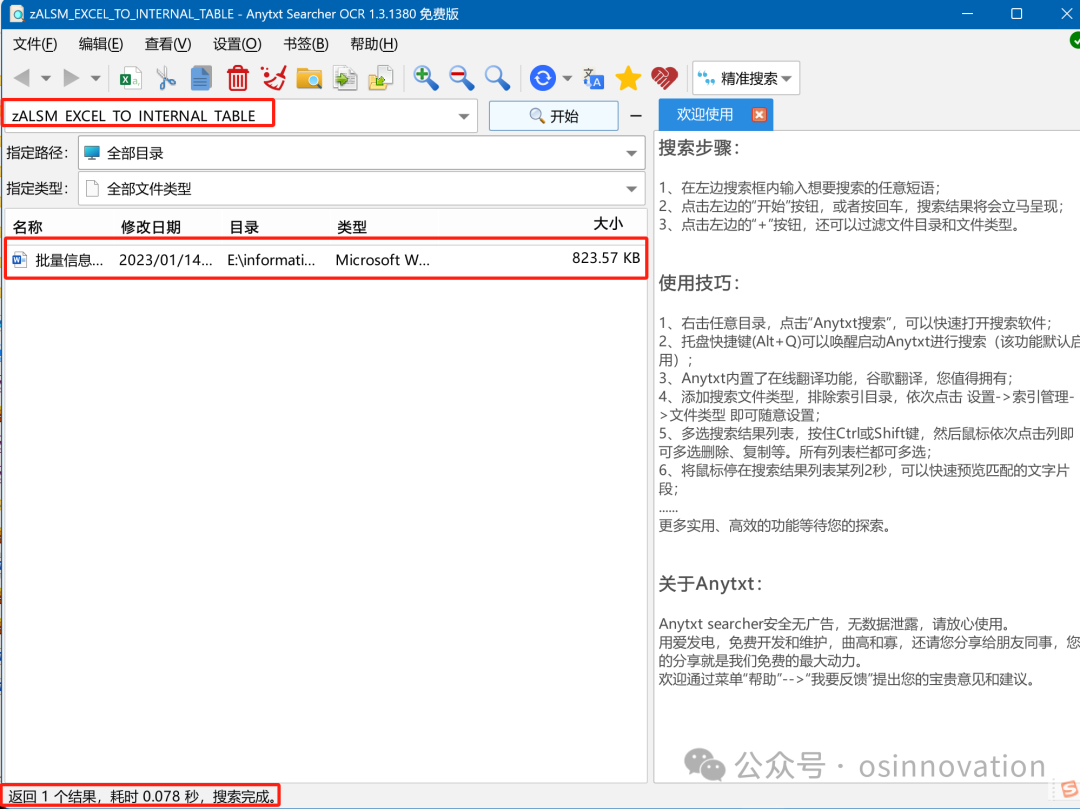Open the 文件(F) menu

(x=35, y=44)
